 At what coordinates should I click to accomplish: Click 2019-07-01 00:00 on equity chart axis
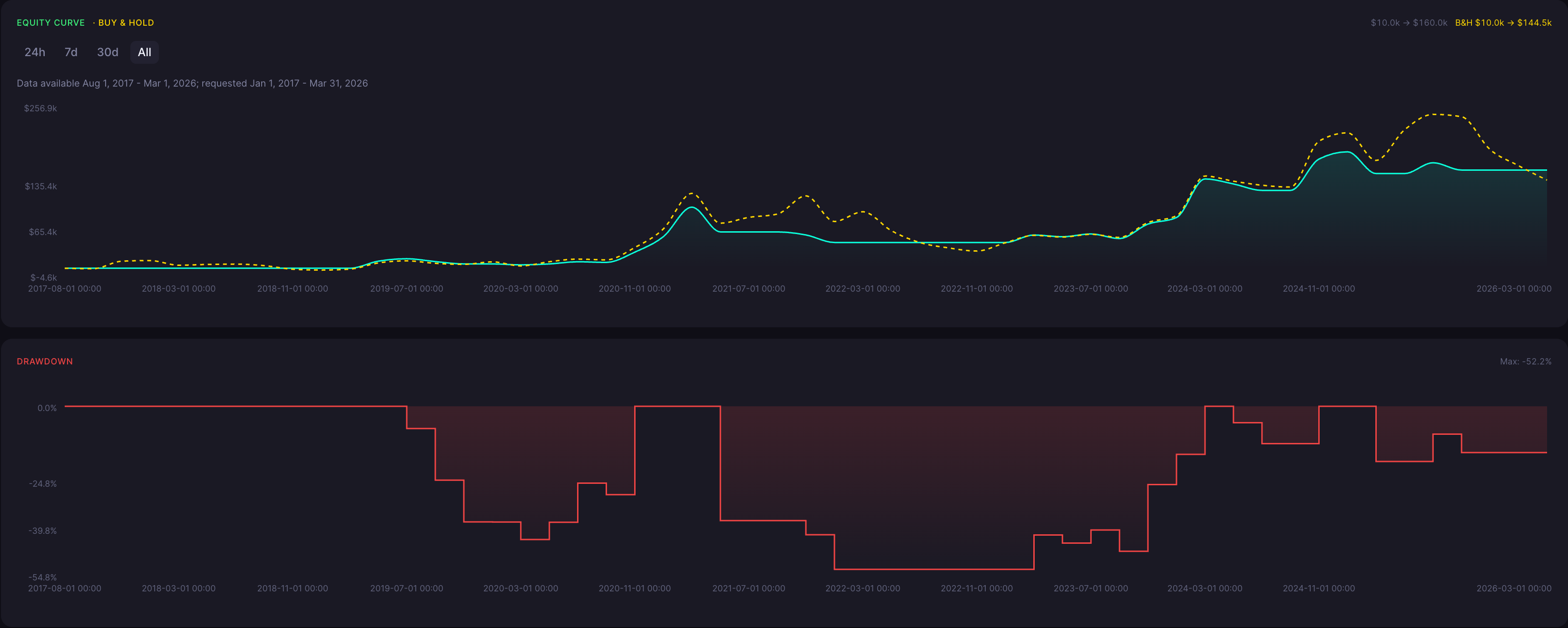tap(407, 288)
